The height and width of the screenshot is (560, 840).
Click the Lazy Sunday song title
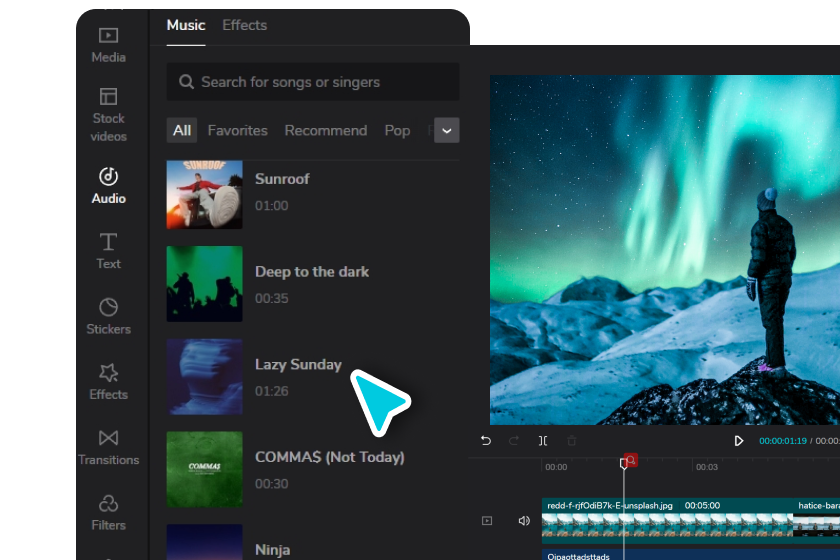click(298, 364)
